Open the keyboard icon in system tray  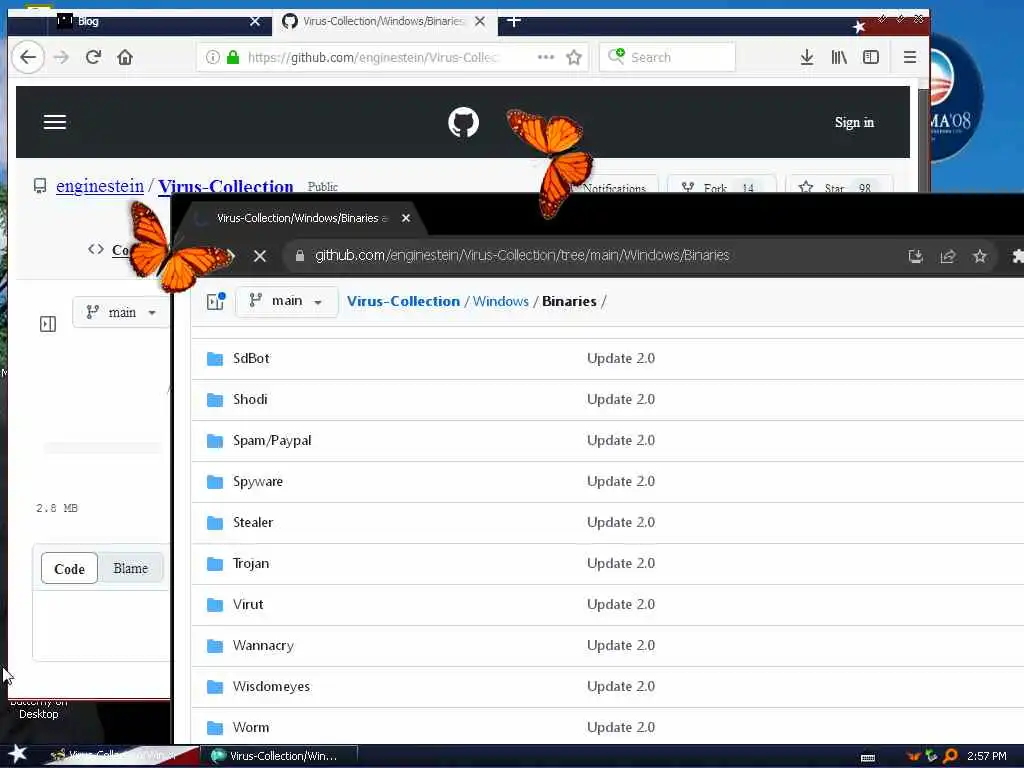pos(868,758)
